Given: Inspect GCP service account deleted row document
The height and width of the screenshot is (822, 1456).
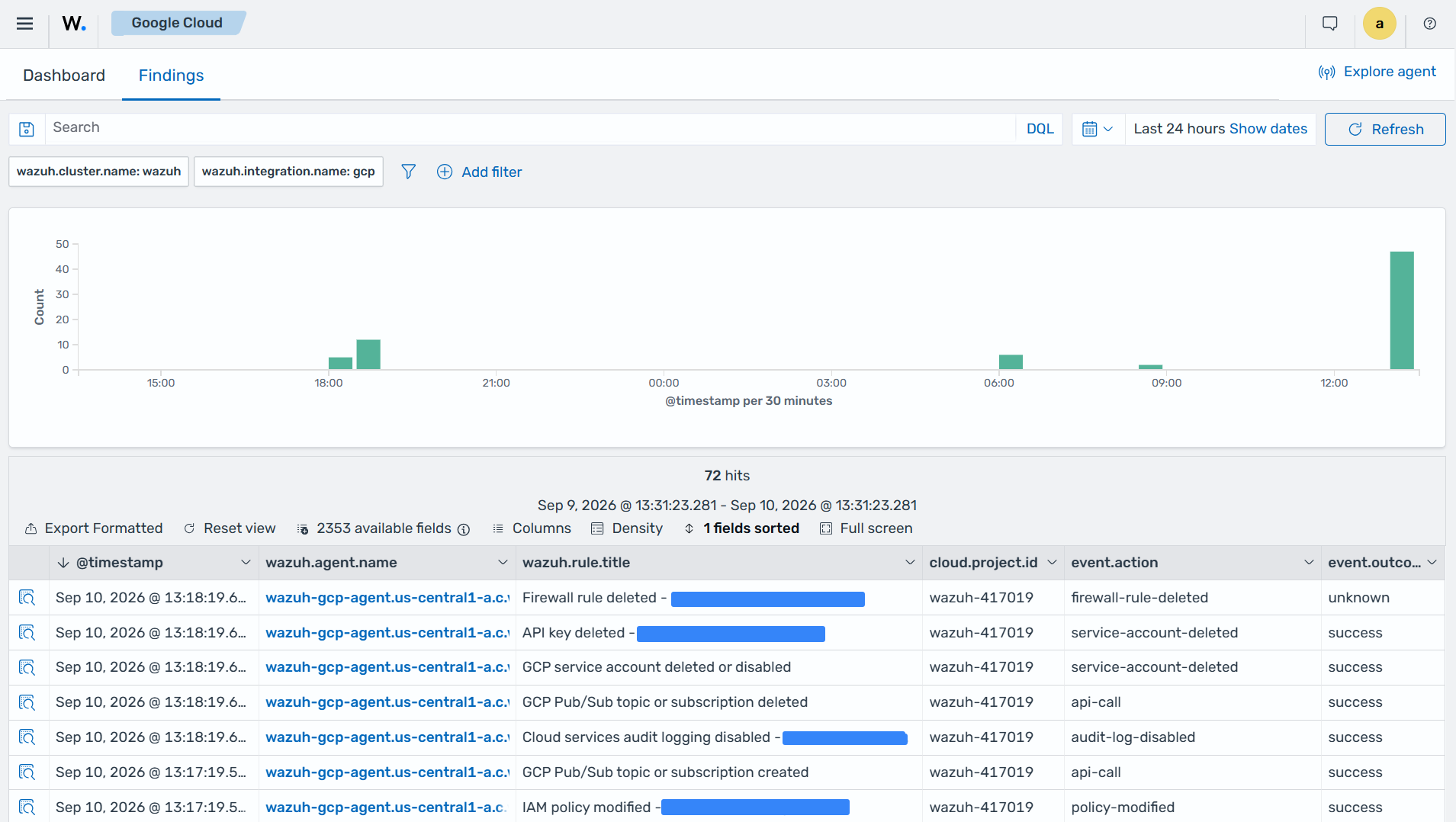Looking at the screenshot, I should pos(27,667).
